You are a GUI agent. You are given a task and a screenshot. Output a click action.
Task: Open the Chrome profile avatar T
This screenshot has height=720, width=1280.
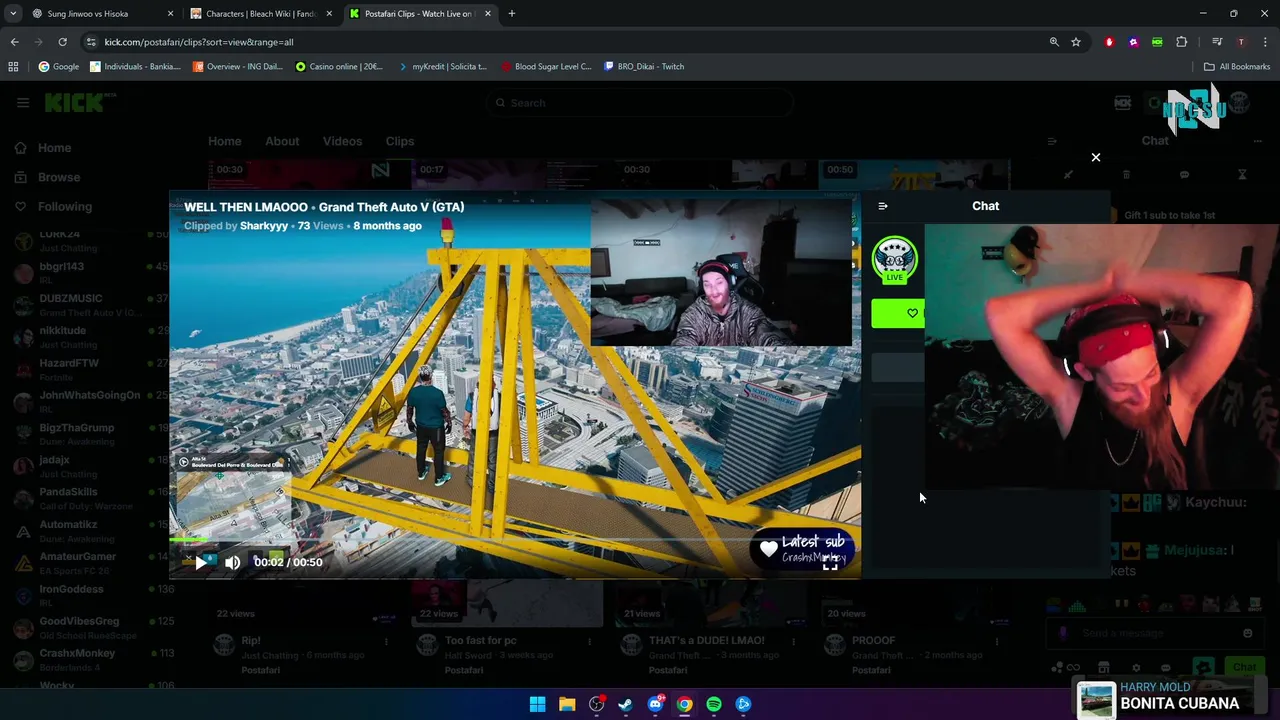[x=1241, y=42]
